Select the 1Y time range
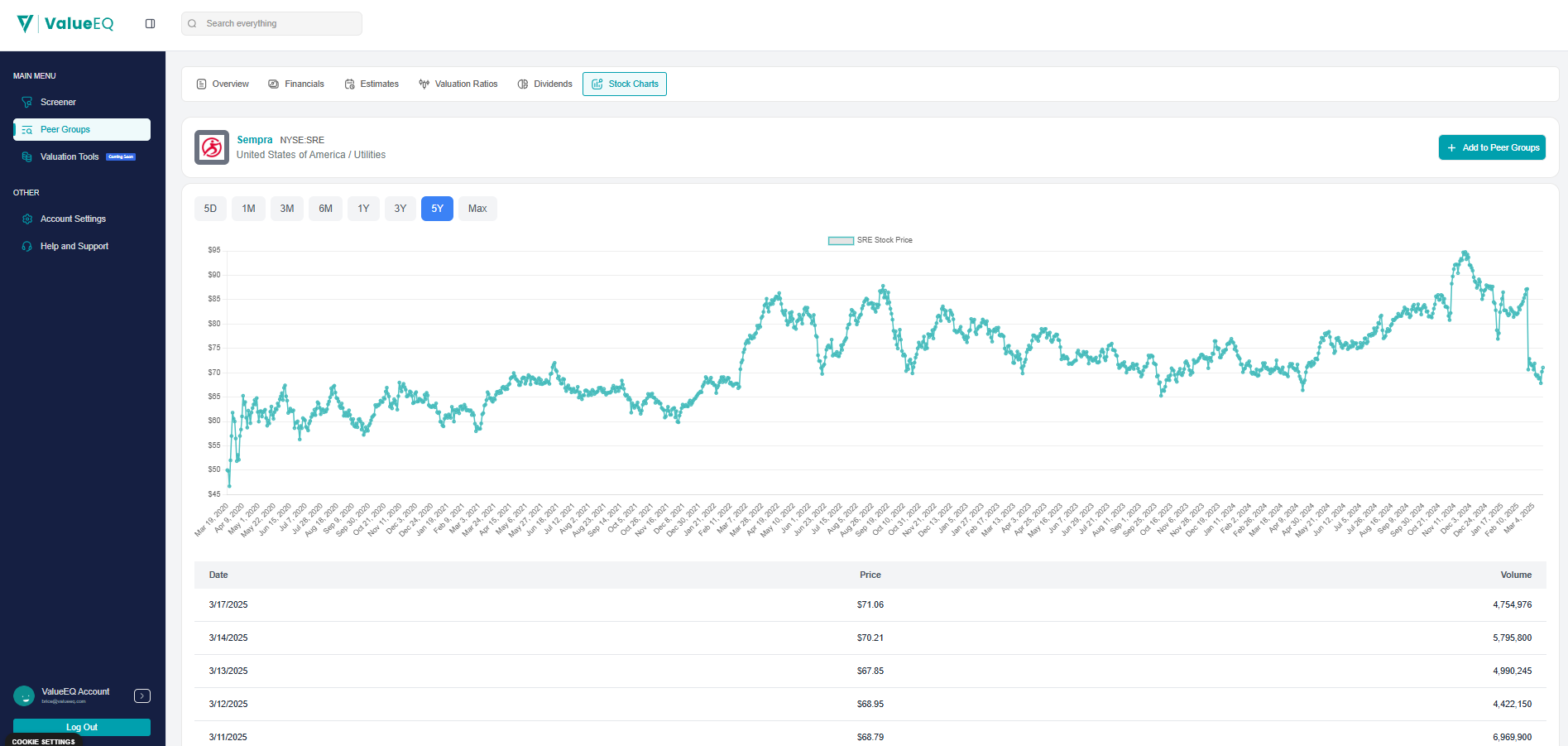The width and height of the screenshot is (1568, 746). click(x=363, y=209)
